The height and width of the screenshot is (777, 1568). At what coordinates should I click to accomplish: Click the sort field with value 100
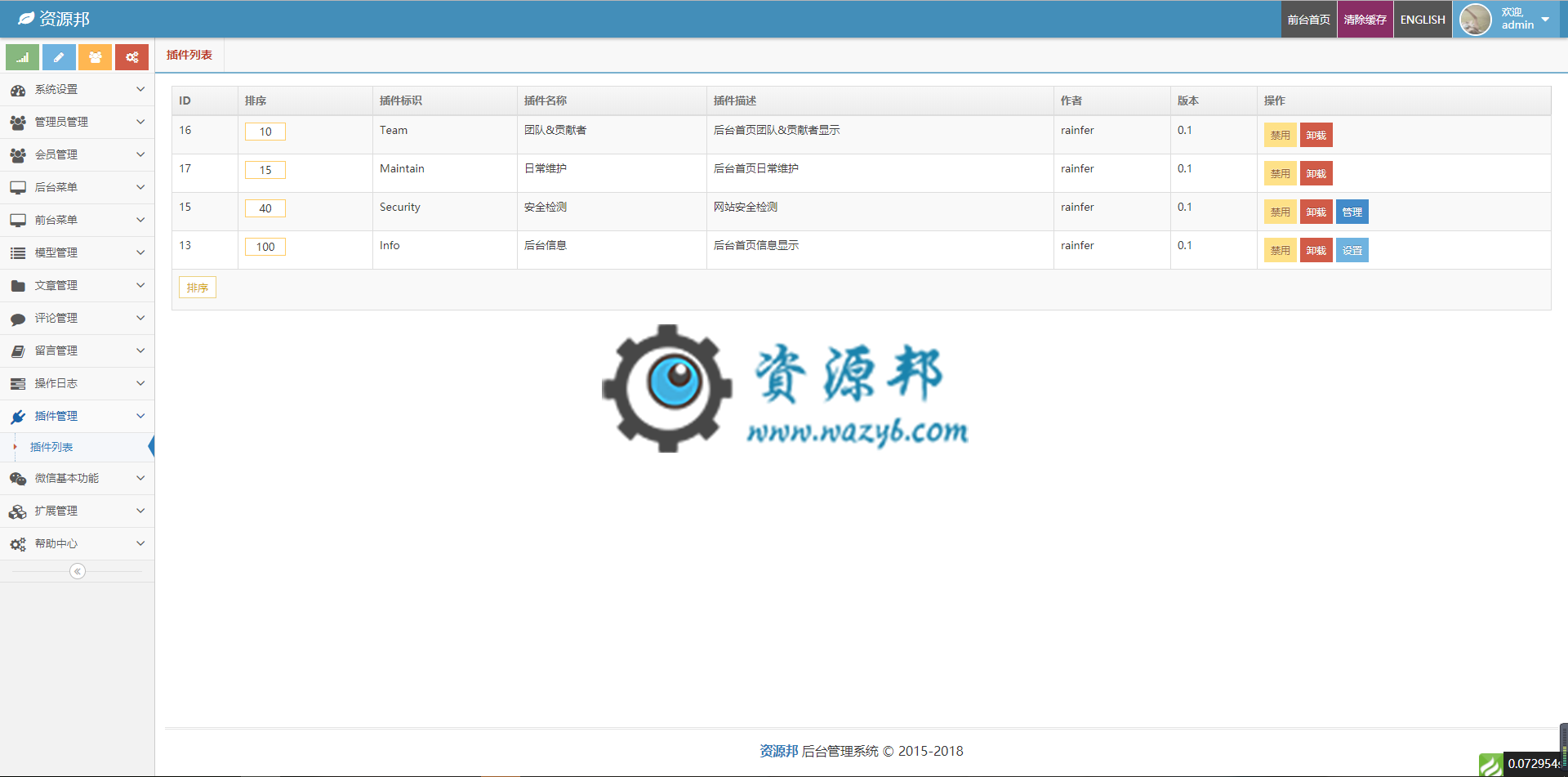pos(265,247)
